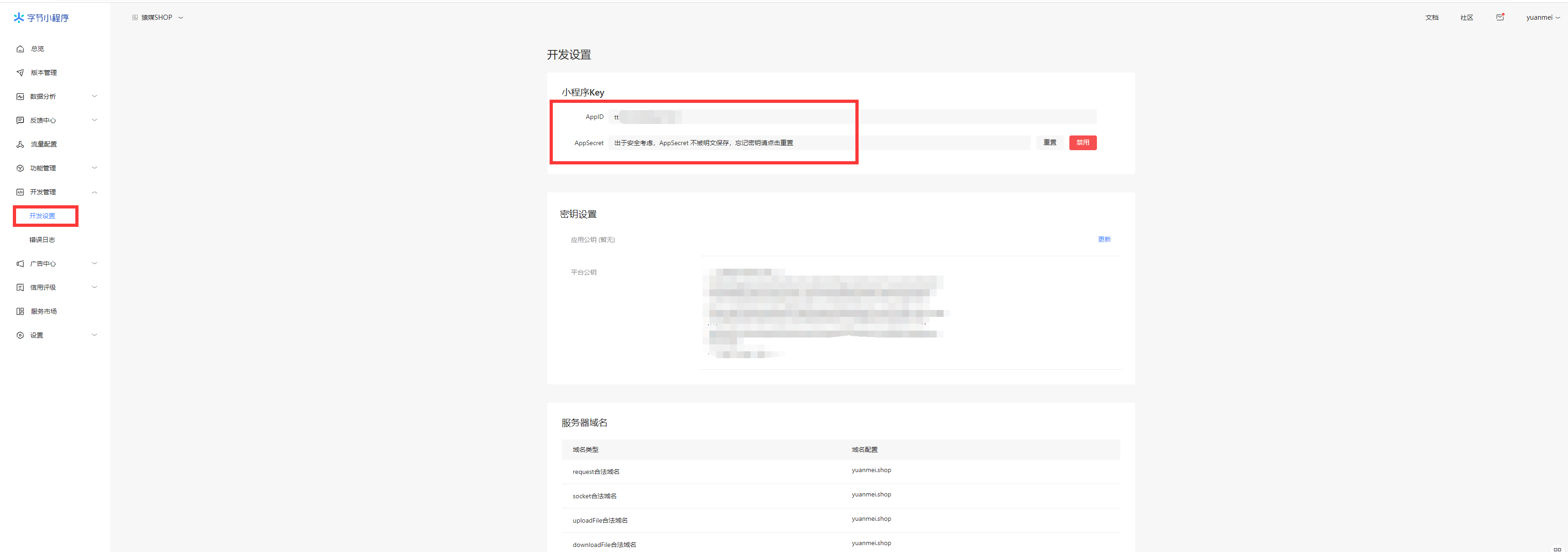Collapse the 开发管理 section
The width and height of the screenshot is (1568, 552).
94,192
